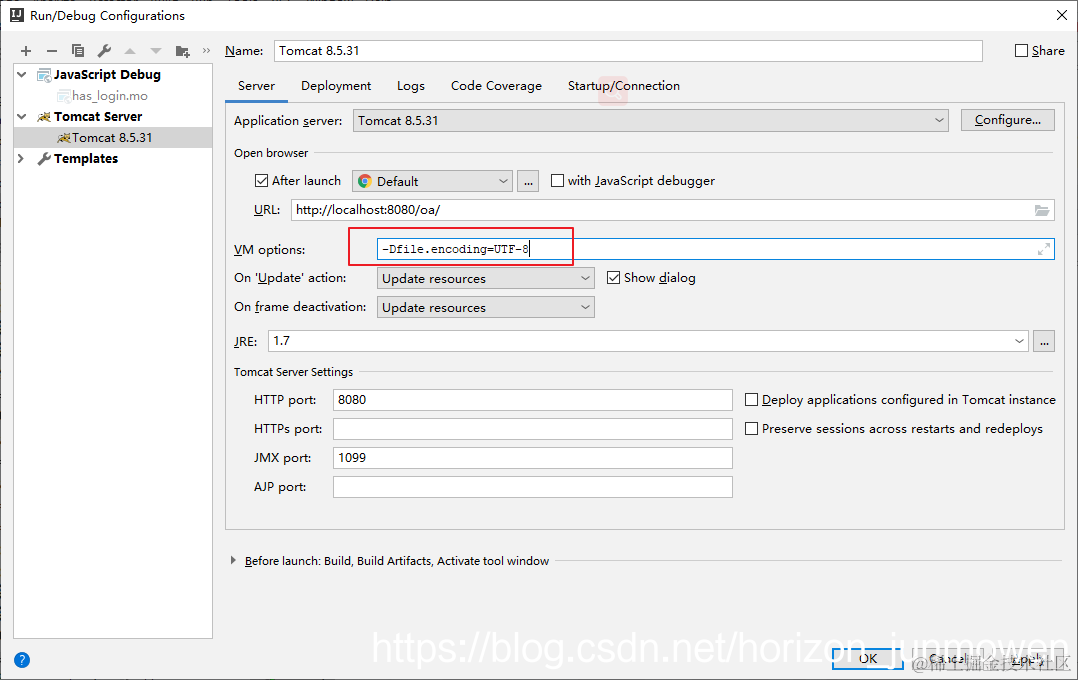Viewport: 1078px width, 680px height.
Task: Toggle the Show dialog checkbox
Action: (x=613, y=278)
